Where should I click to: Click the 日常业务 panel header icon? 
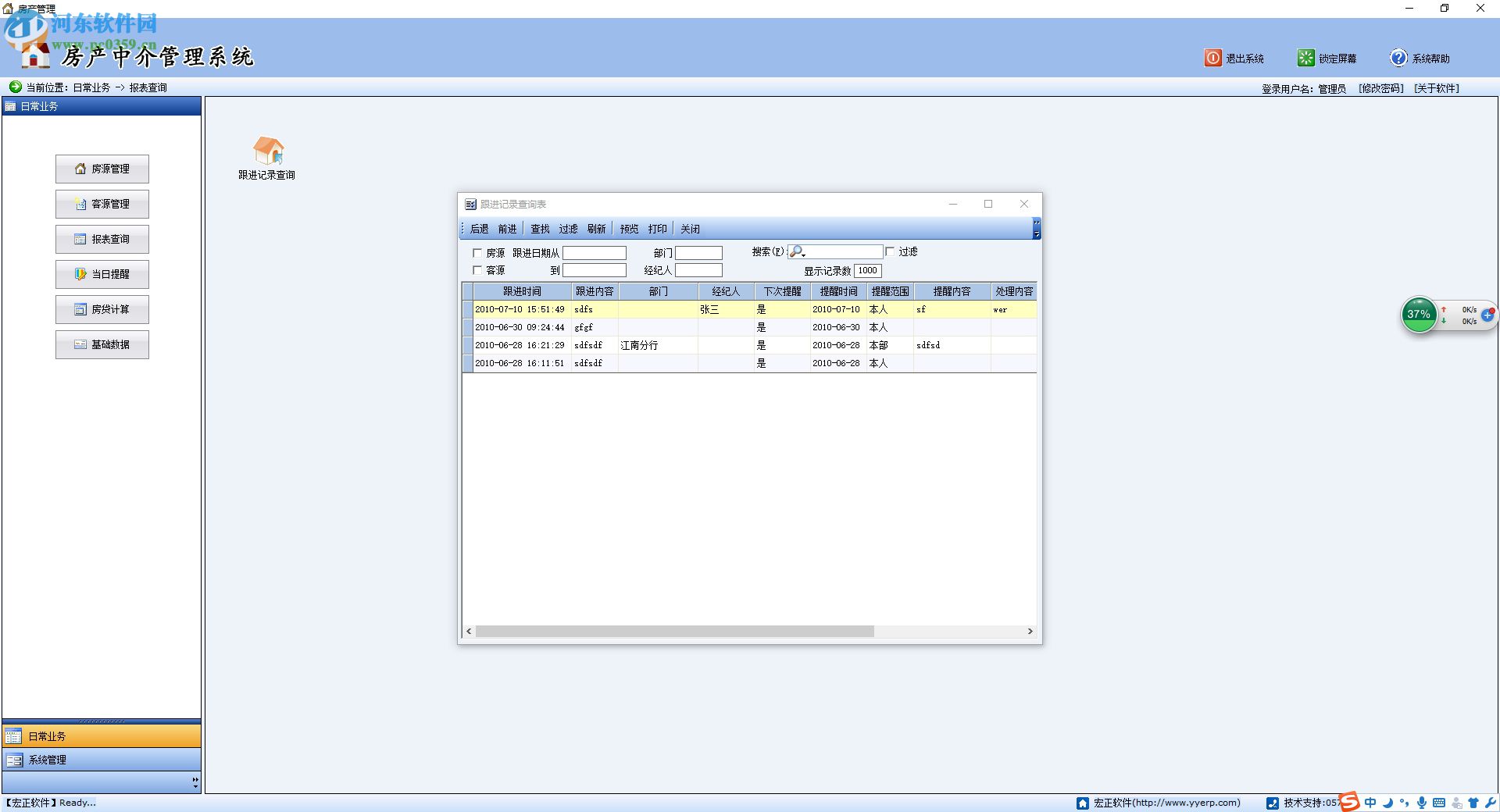point(11,106)
